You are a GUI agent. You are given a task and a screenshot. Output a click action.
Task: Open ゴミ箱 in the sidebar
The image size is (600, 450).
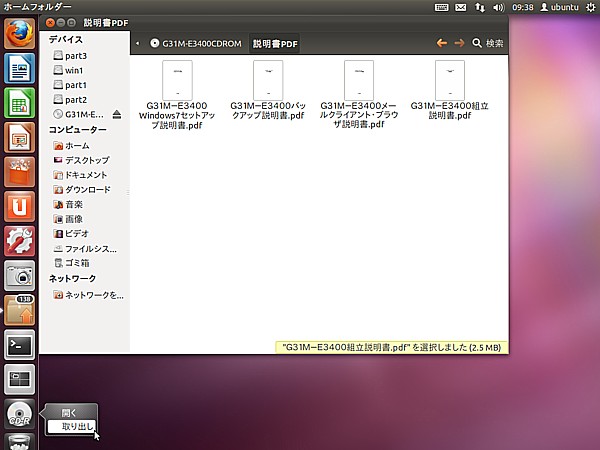pyautogui.click(x=72, y=263)
